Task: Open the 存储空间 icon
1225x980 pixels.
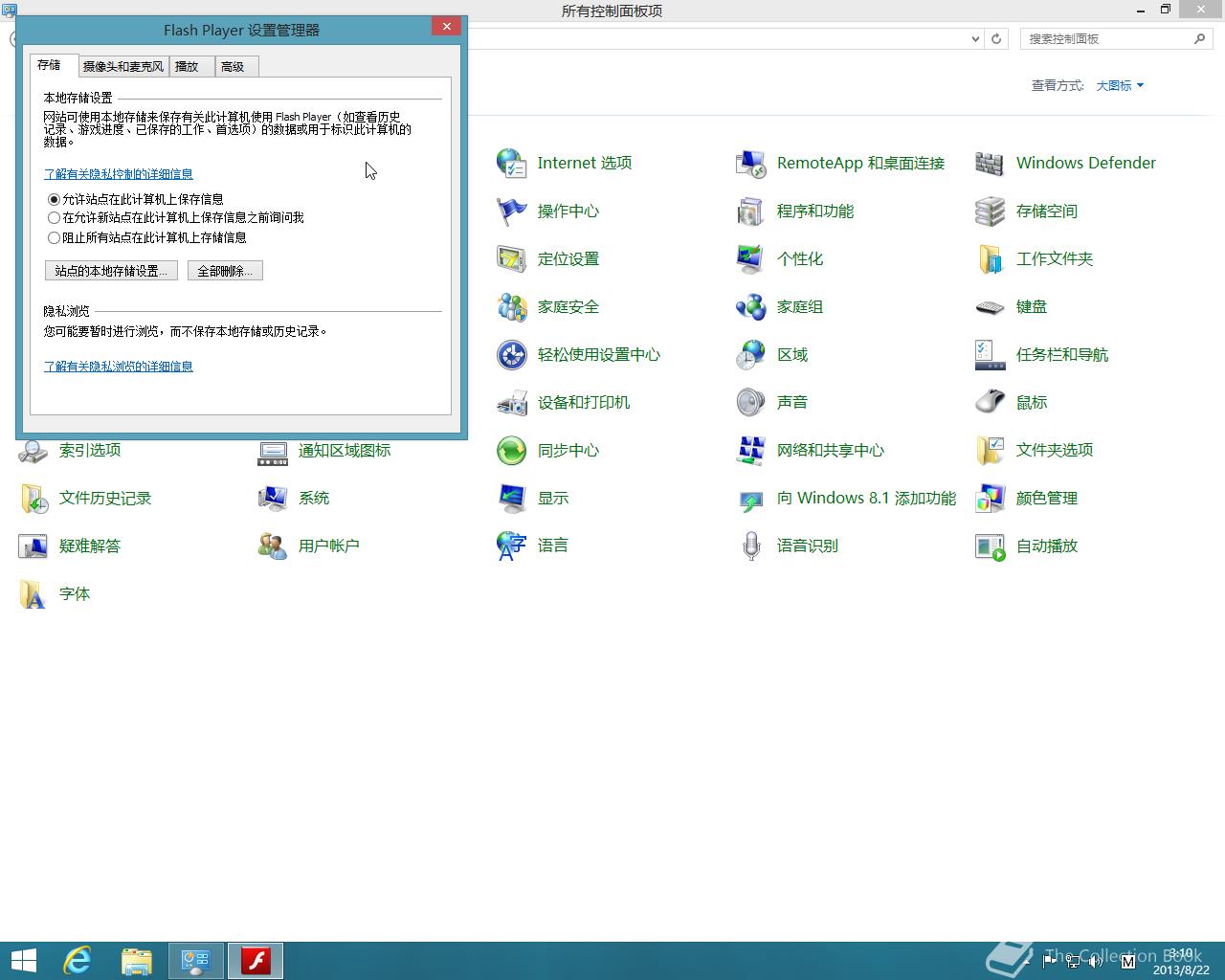Action: click(x=991, y=211)
